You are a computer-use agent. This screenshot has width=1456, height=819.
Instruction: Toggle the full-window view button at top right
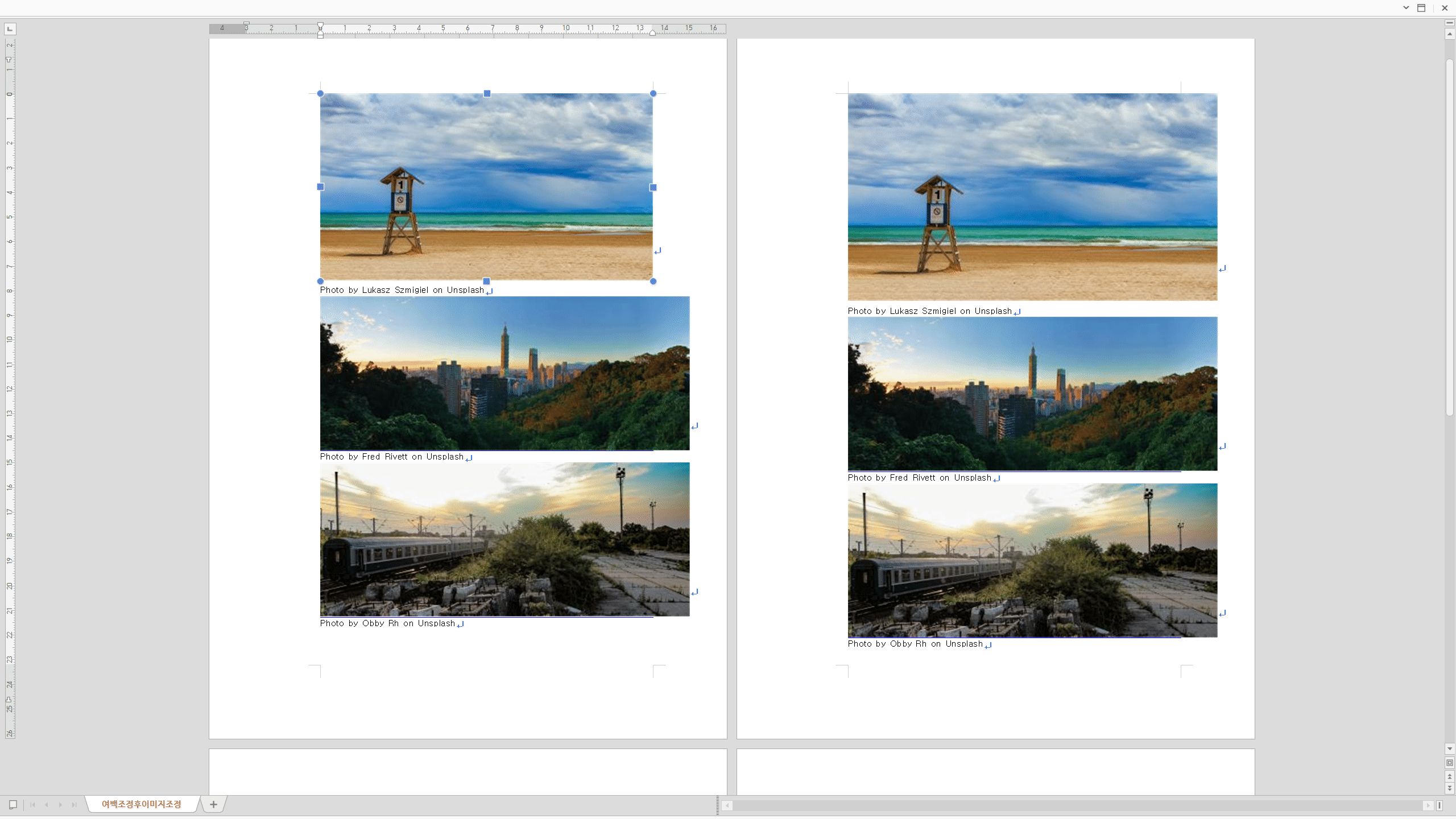click(x=1421, y=8)
